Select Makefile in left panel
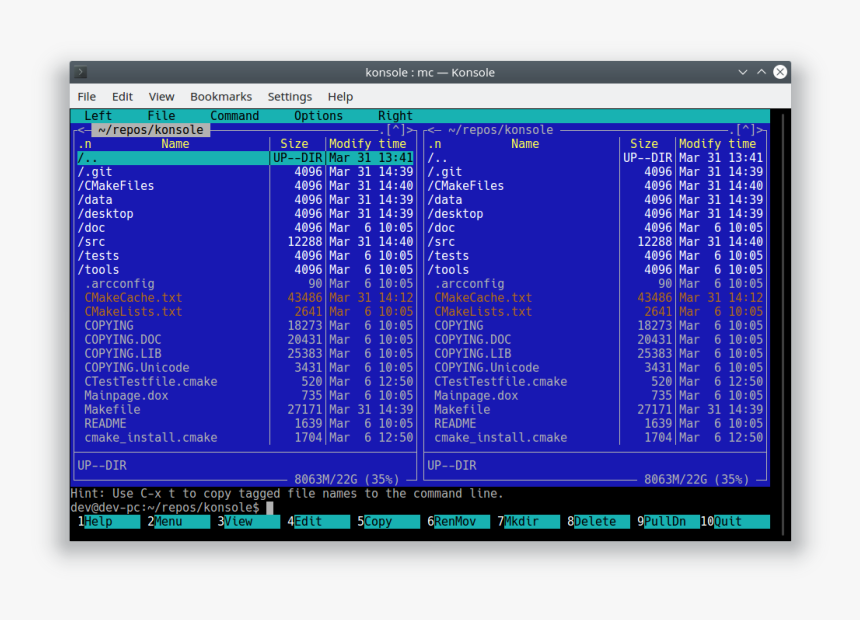 click(245, 410)
